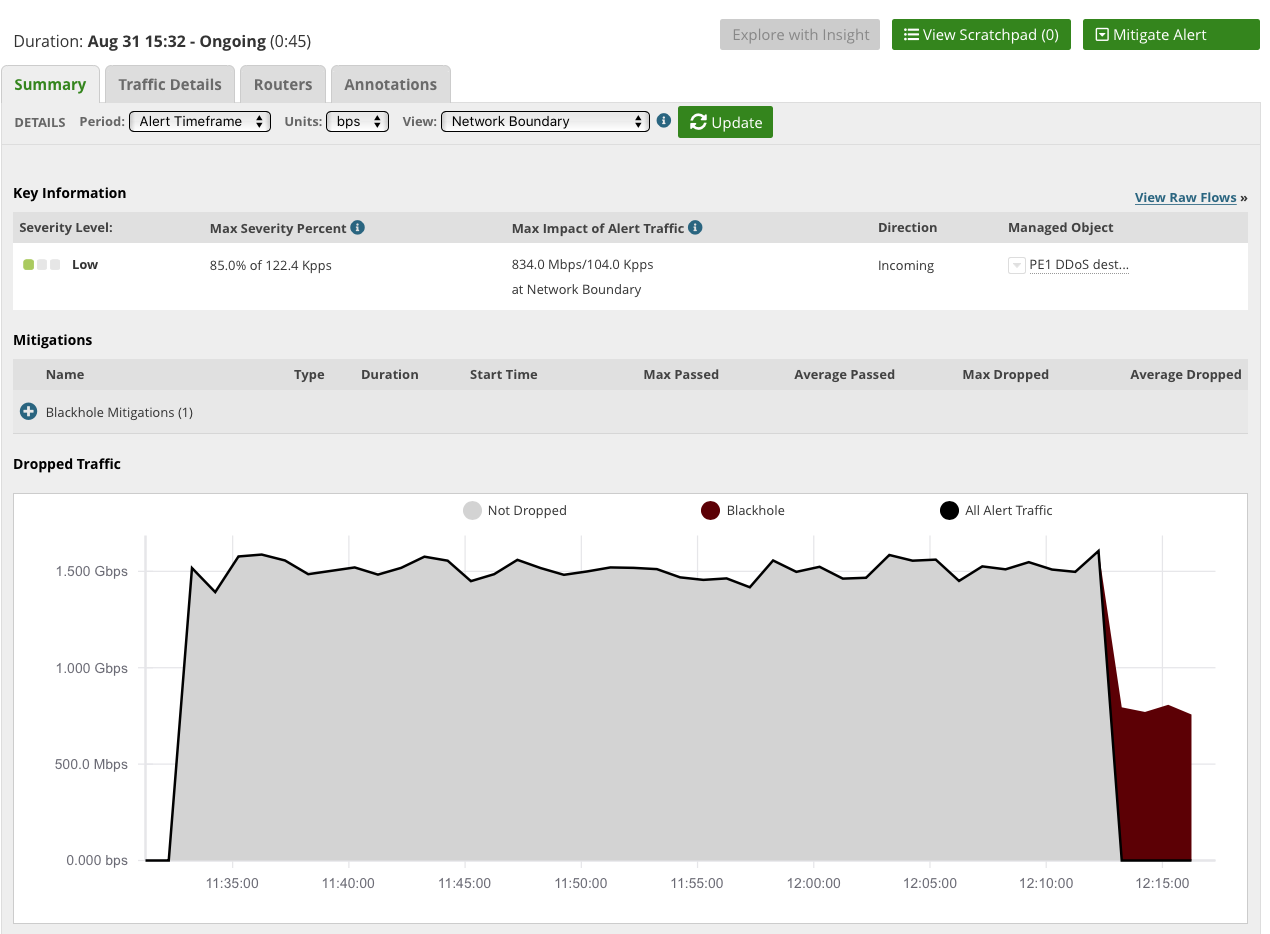The height and width of the screenshot is (934, 1270).
Task: Click info icon next to Max Severity Percent
Action: 358,228
